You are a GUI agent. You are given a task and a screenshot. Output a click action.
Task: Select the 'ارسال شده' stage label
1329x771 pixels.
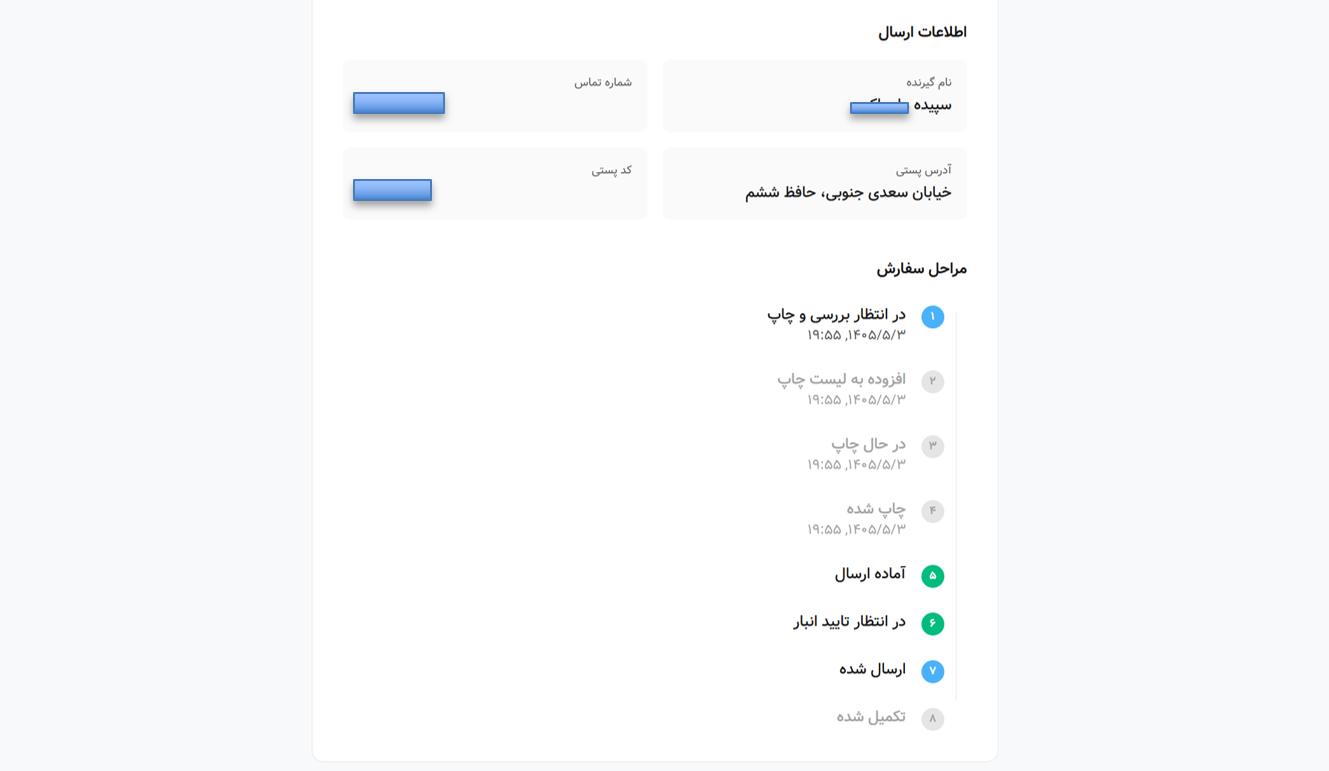(872, 669)
